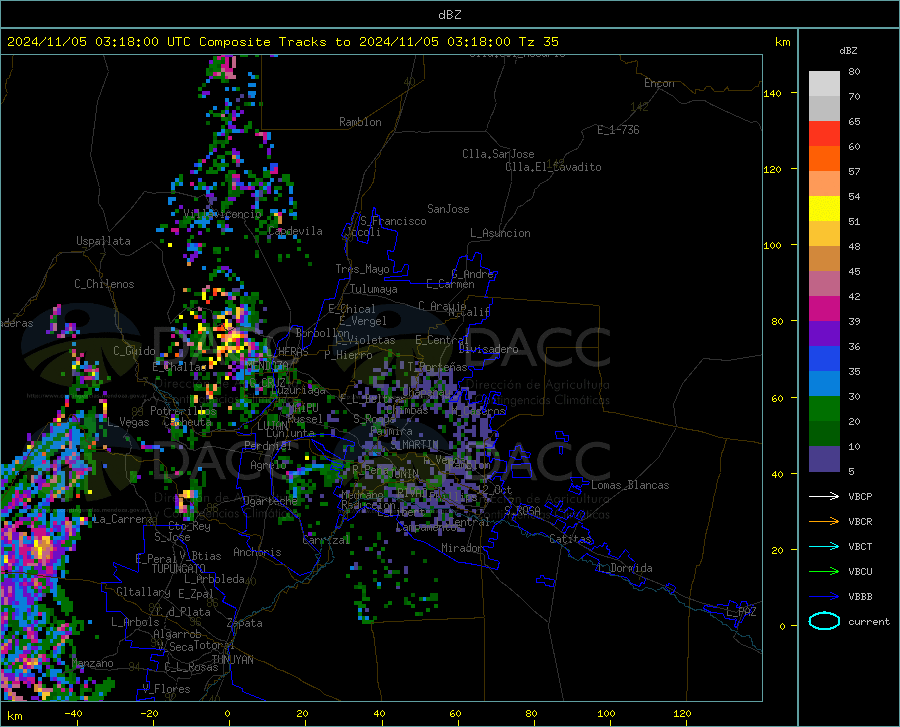Select the magenta 39-42 dBZ color swatch
Viewport: 900px width, 727px height.
(x=824, y=309)
